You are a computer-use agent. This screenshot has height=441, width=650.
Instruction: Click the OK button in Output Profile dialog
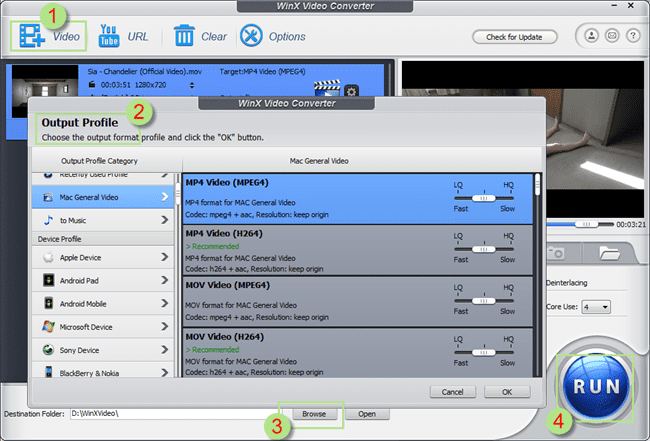[507, 392]
